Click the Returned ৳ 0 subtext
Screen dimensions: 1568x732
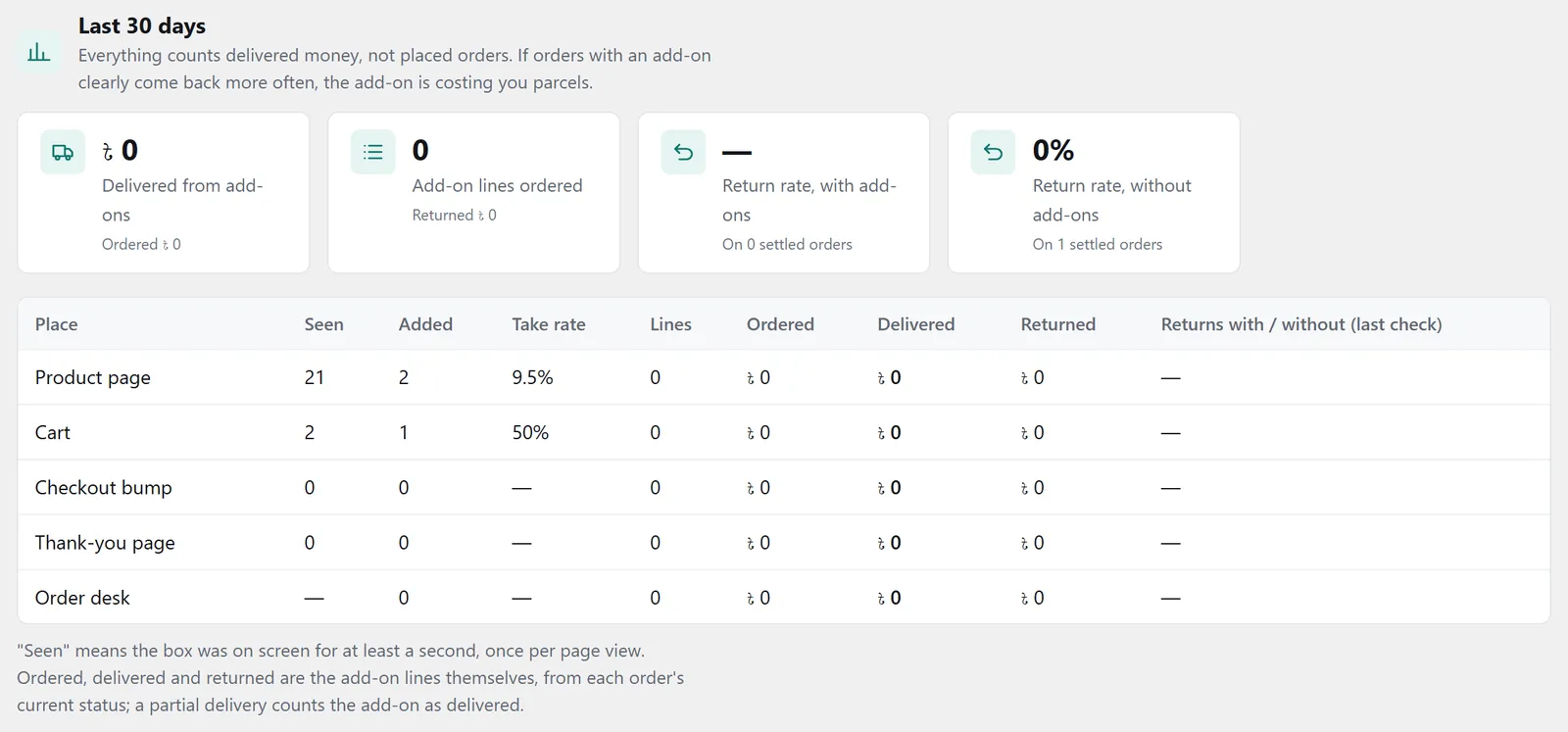454,215
